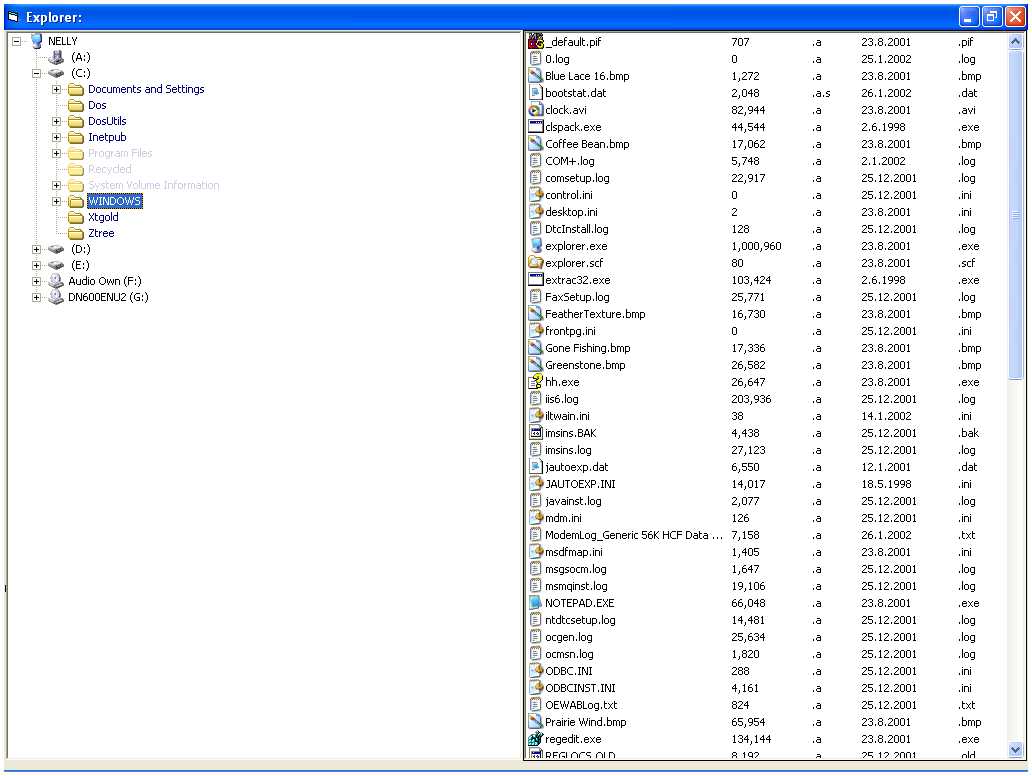Click the file list scroll down arrow

[x=1016, y=749]
